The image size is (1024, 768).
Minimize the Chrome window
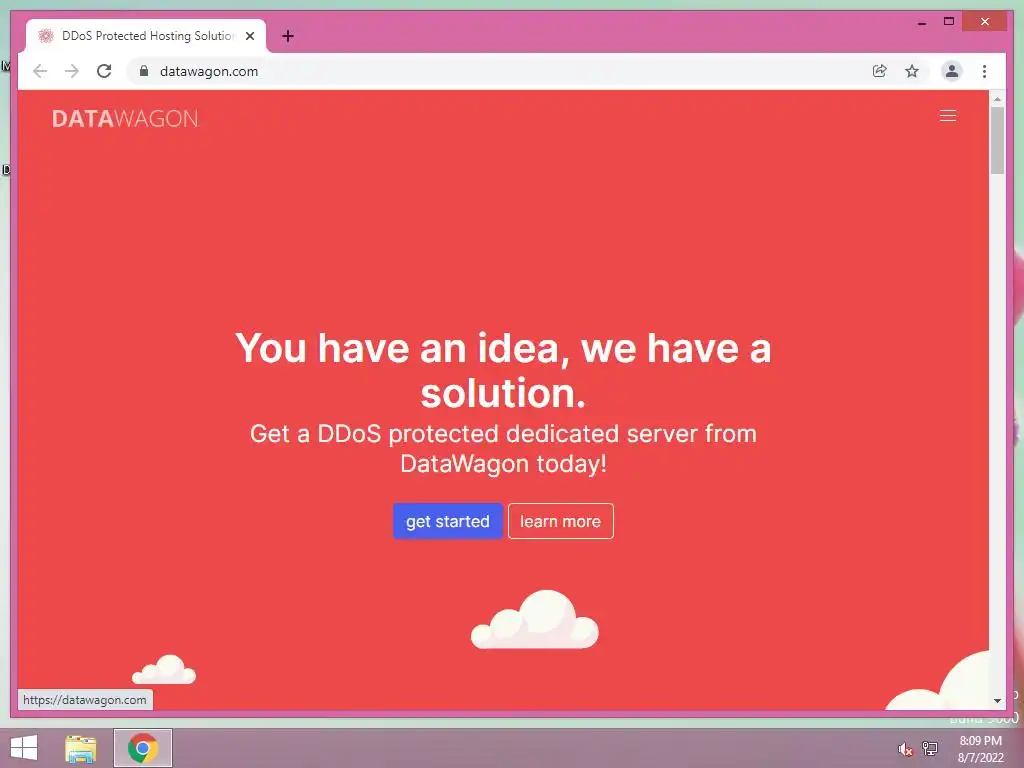[x=922, y=22]
